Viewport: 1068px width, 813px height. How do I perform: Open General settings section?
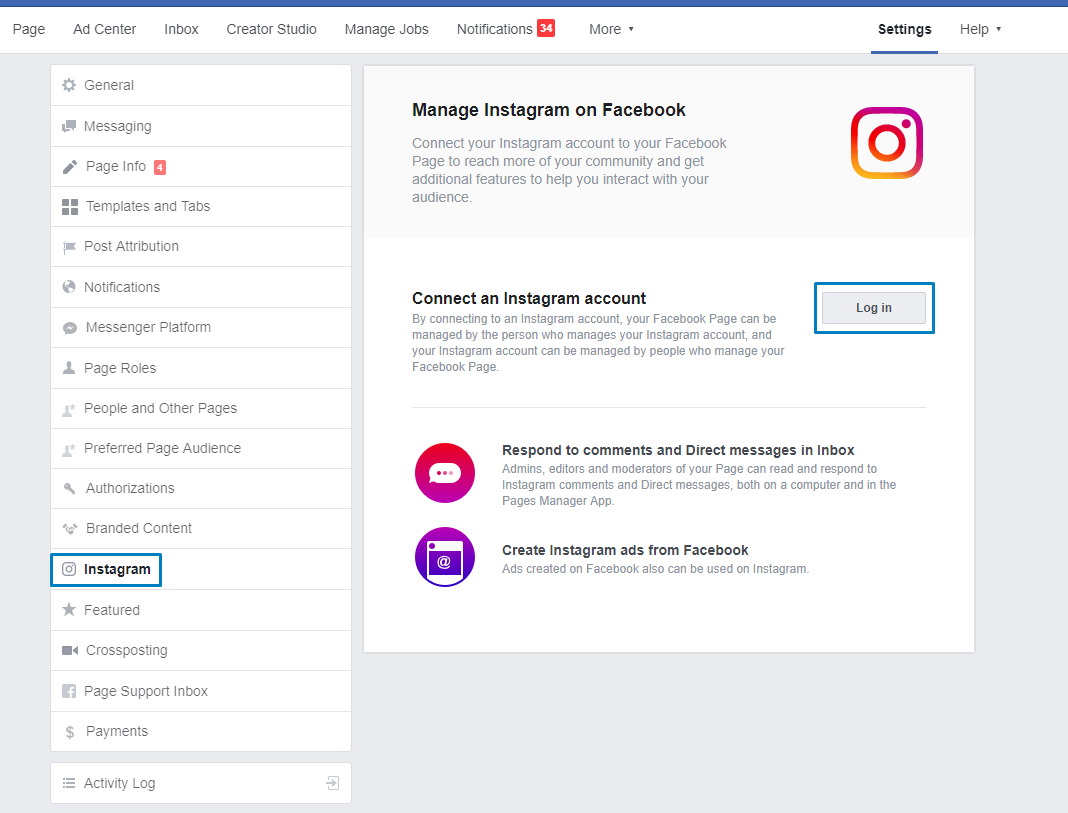pyautogui.click(x=201, y=85)
